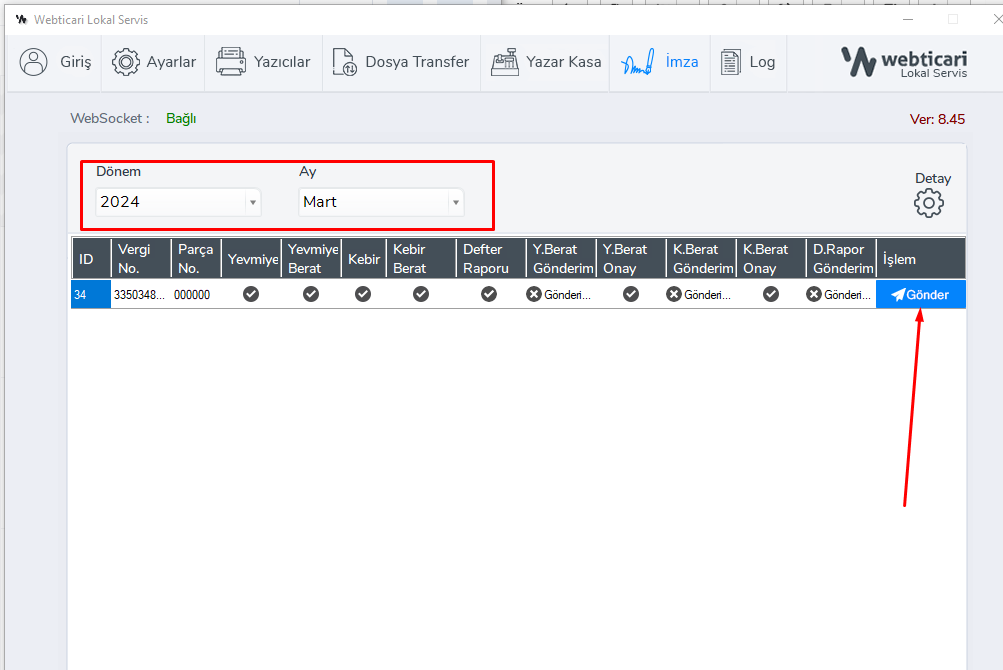Click Gönderi... text under Y.Berat Gönderim

[x=567, y=295]
